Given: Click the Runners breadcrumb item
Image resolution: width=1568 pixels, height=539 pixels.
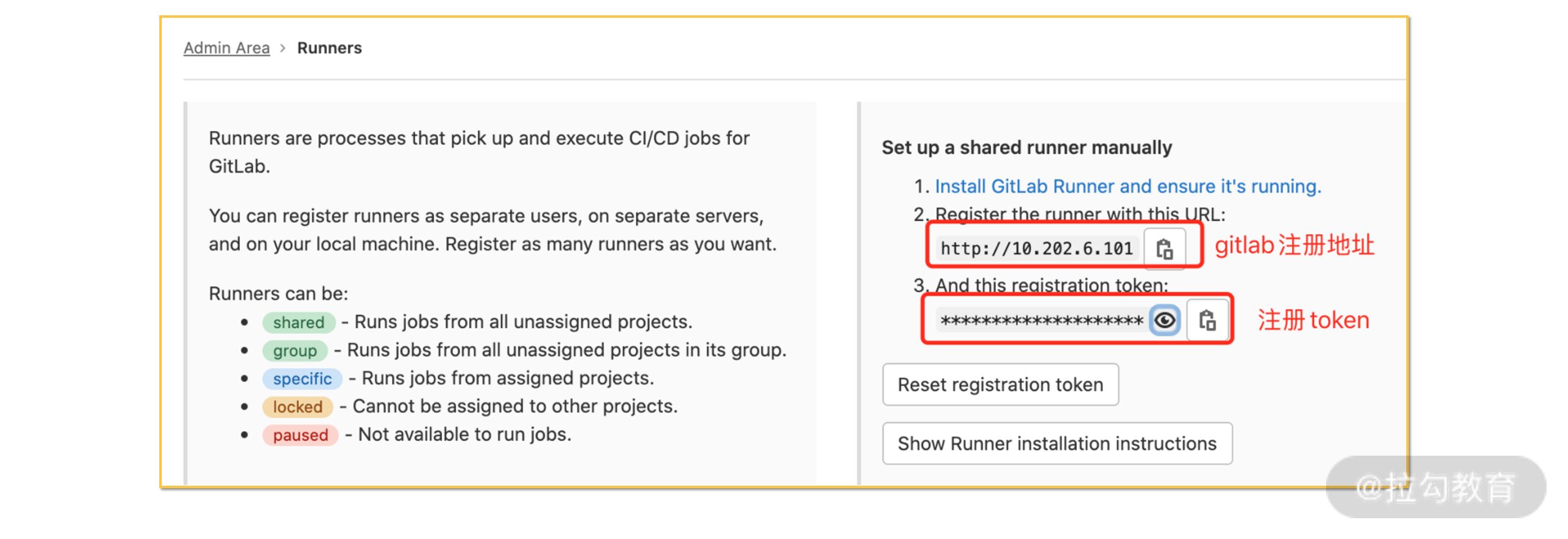Looking at the screenshot, I should click(330, 48).
